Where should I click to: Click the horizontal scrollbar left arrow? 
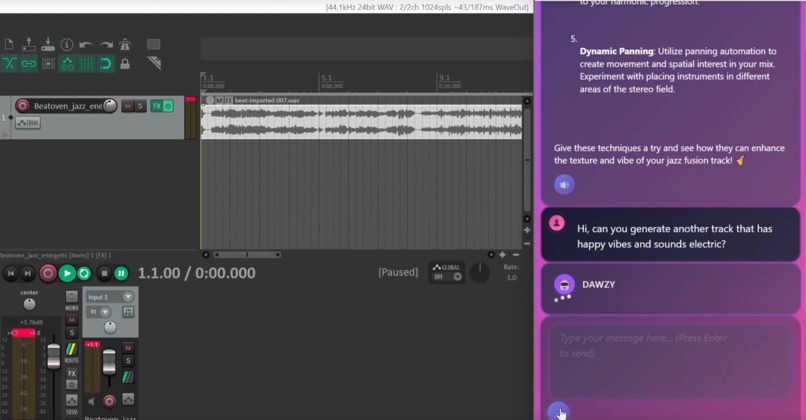point(206,254)
